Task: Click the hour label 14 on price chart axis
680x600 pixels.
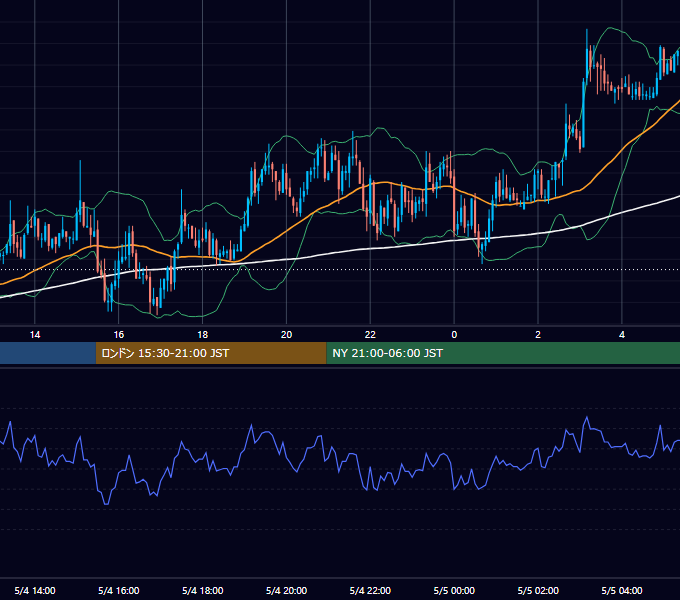Action: tap(35, 335)
